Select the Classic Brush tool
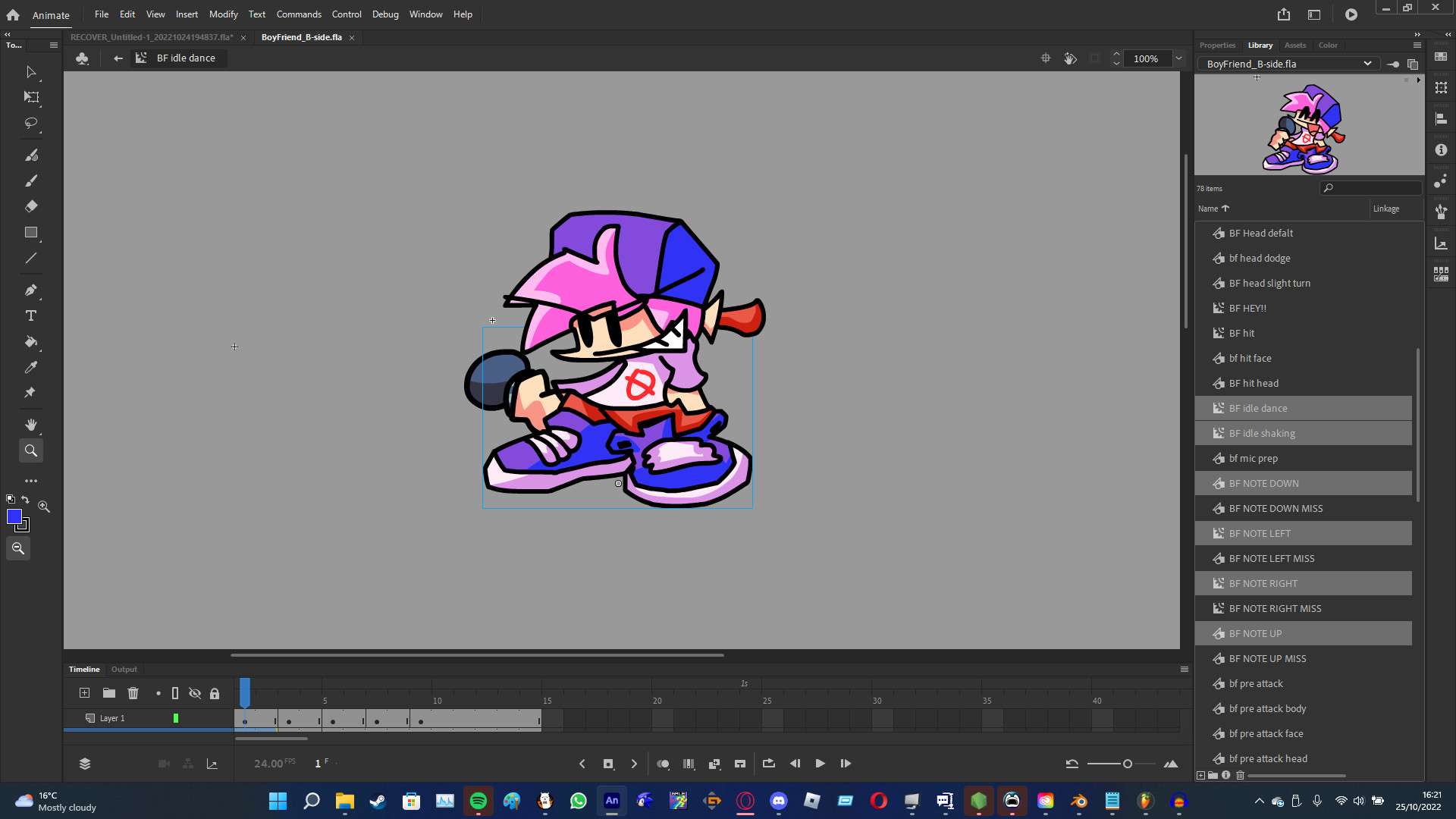 pos(31,180)
